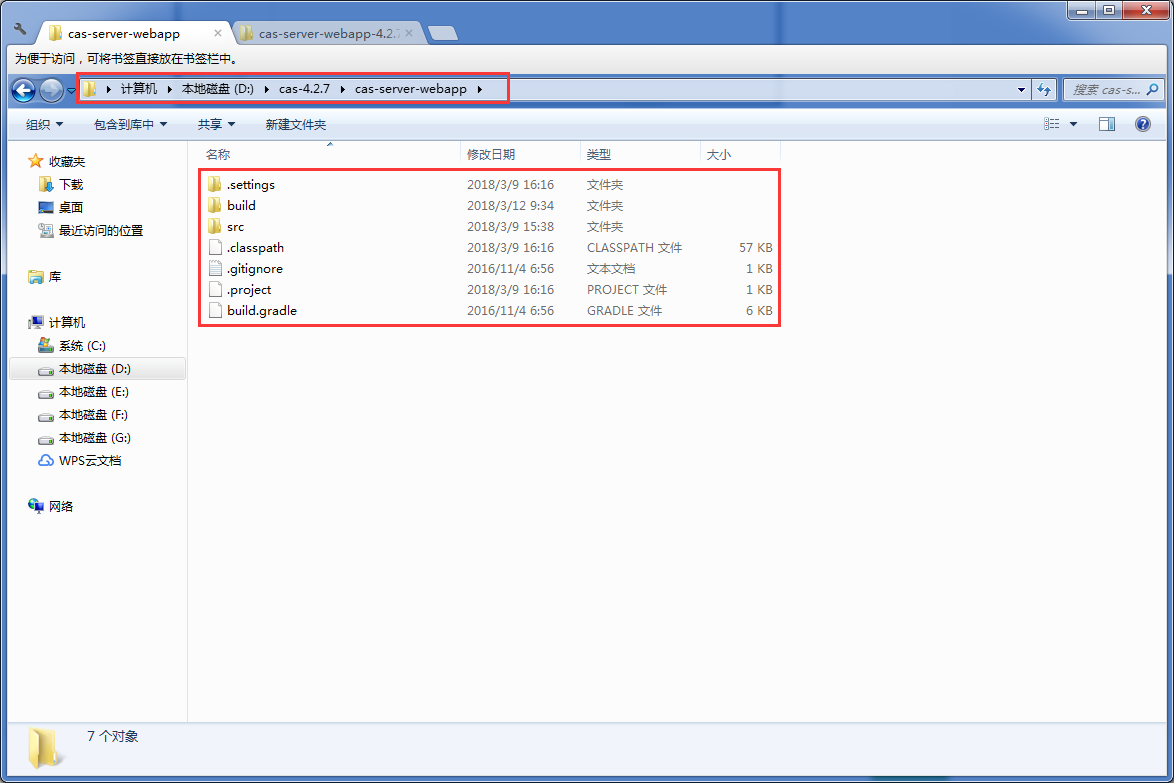Focus the 搜索 cas-s... search box
1174x783 pixels.
[x=1113, y=90]
